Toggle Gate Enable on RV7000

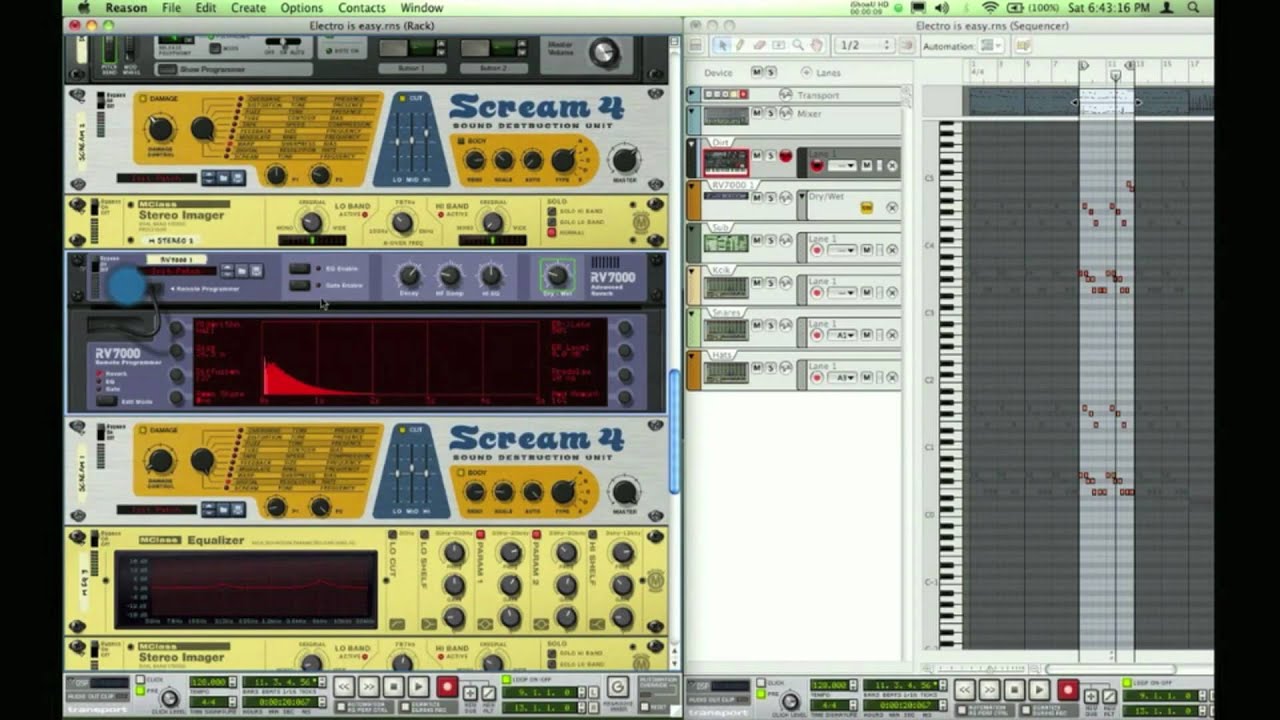299,286
